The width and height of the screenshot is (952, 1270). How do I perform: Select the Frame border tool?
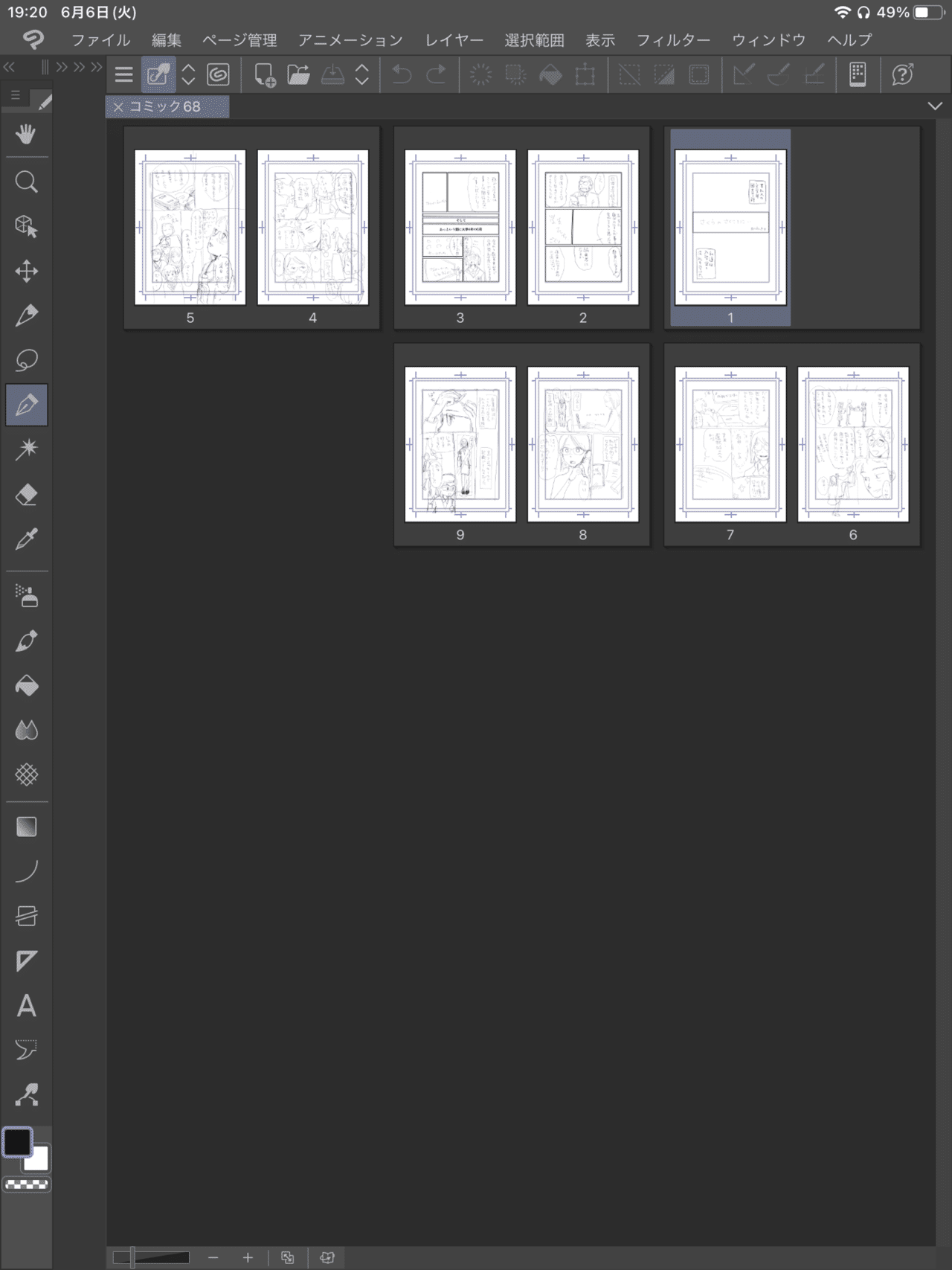point(26,916)
